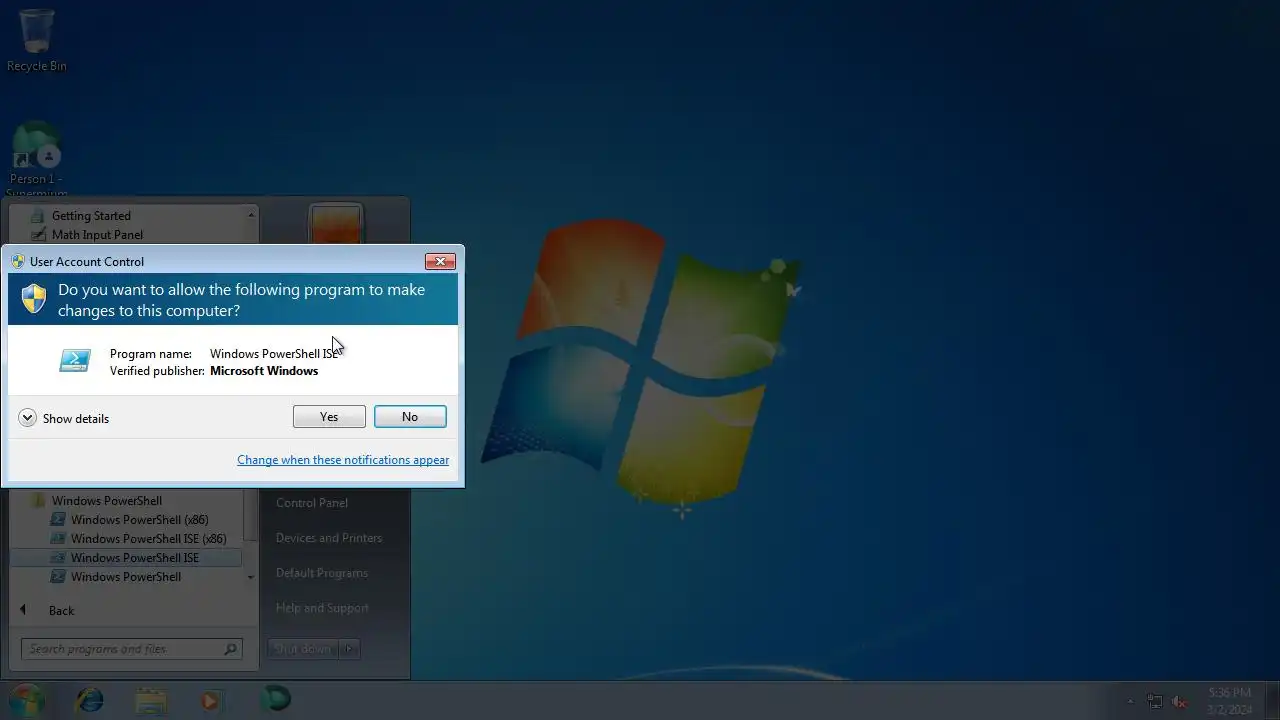Click the small shield icon in the title bar
Viewport: 1280px width, 720px height.
(x=18, y=261)
